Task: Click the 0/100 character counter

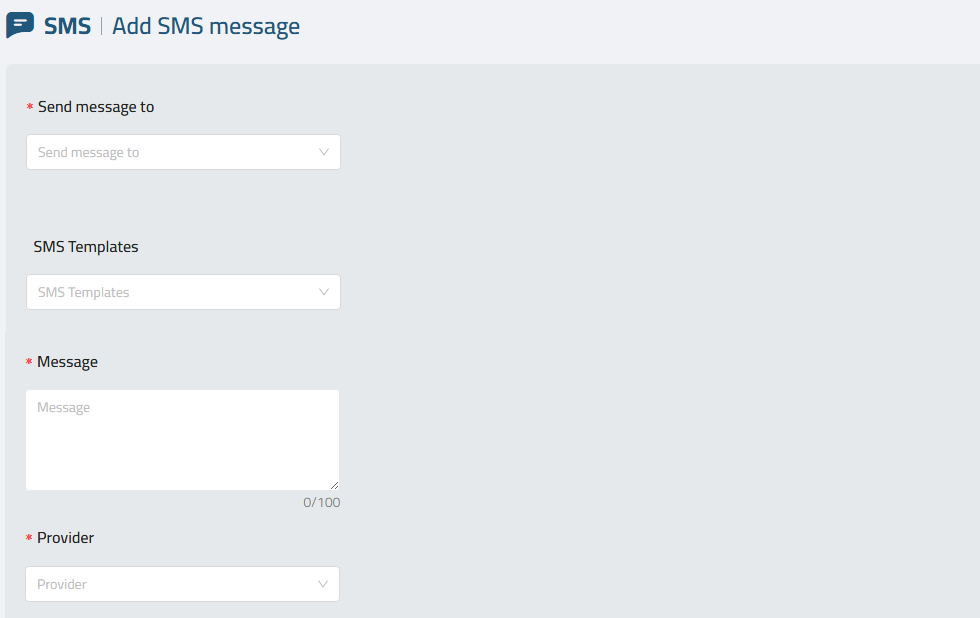Action: tap(321, 502)
